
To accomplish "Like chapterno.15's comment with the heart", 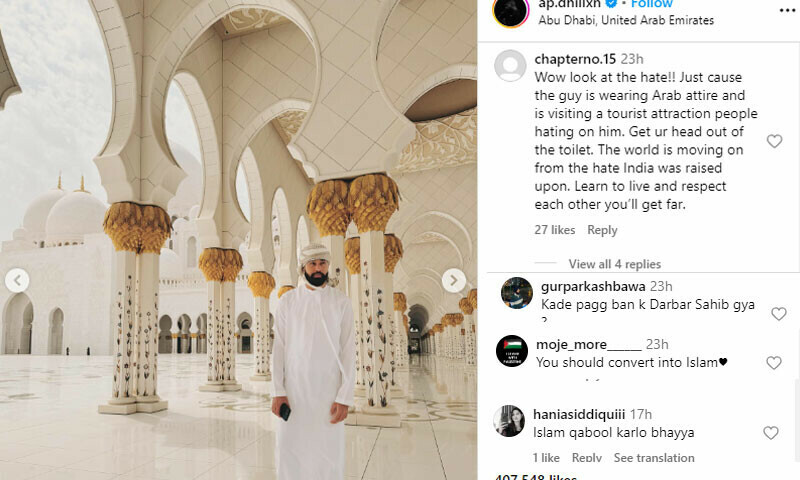I will tap(774, 141).
